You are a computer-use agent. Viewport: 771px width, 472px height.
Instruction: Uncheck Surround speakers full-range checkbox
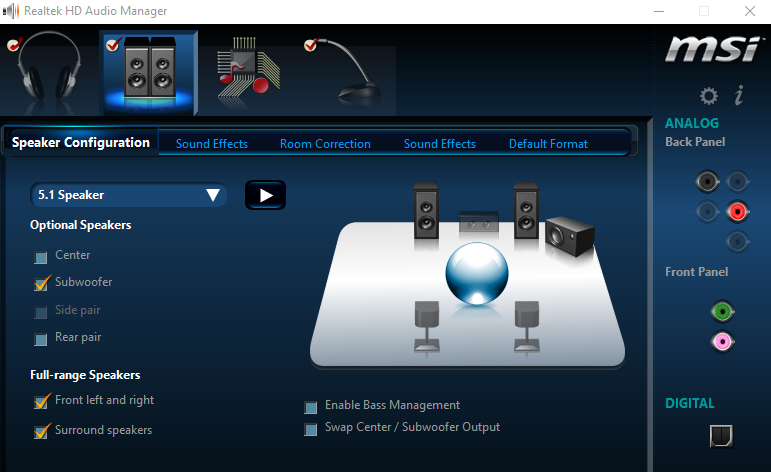tap(42, 431)
